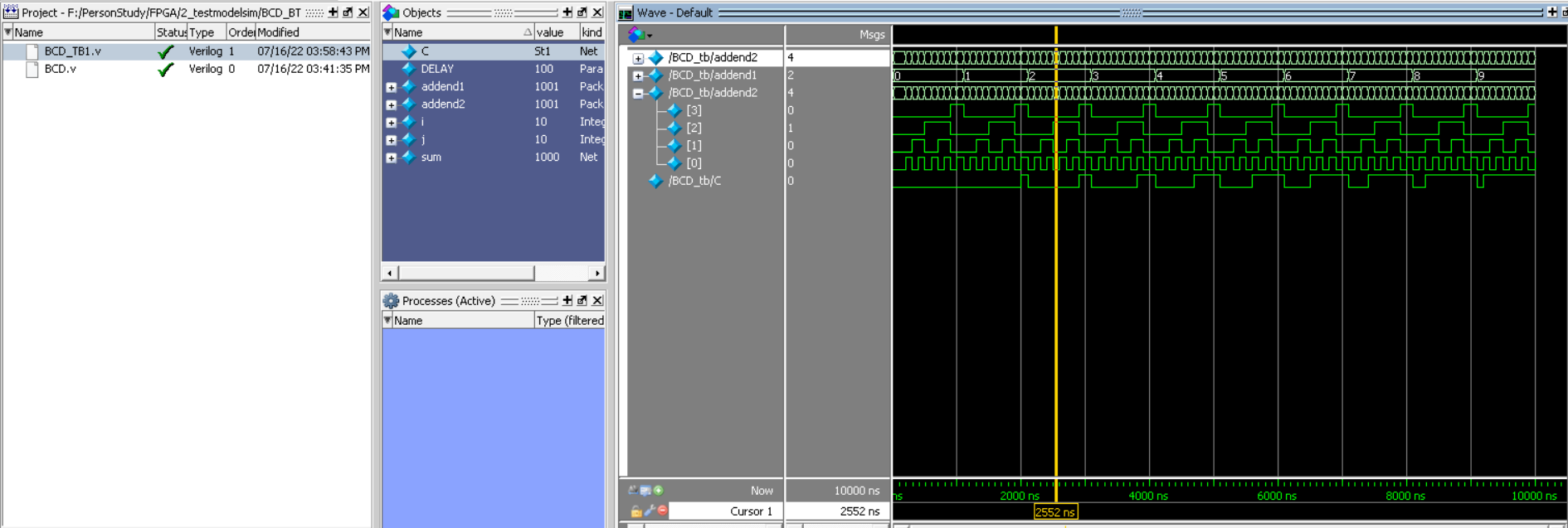Click the /BCD_tb/C signal diamond icon in Wave
This screenshot has width=1568, height=528.
(x=655, y=181)
